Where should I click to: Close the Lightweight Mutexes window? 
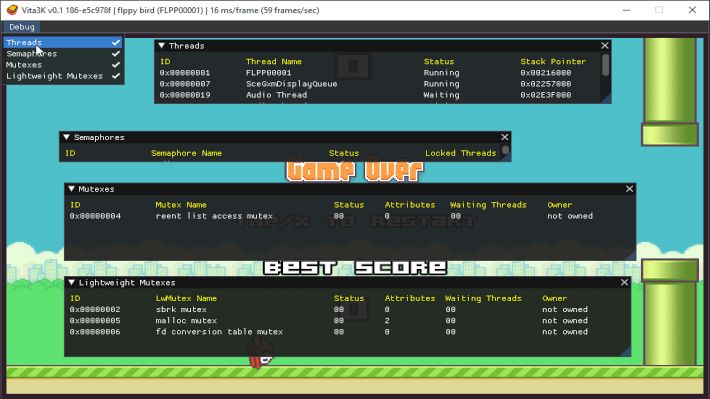[624, 283]
